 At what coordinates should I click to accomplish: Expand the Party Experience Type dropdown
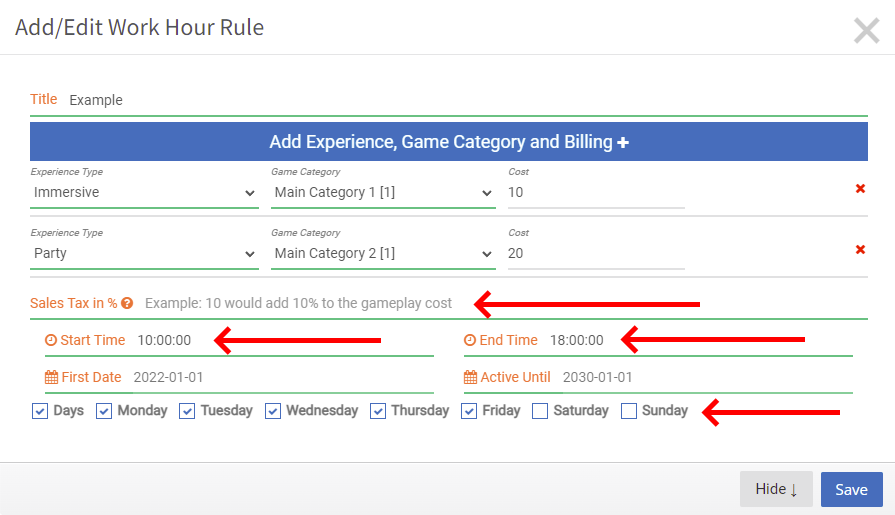tap(144, 254)
